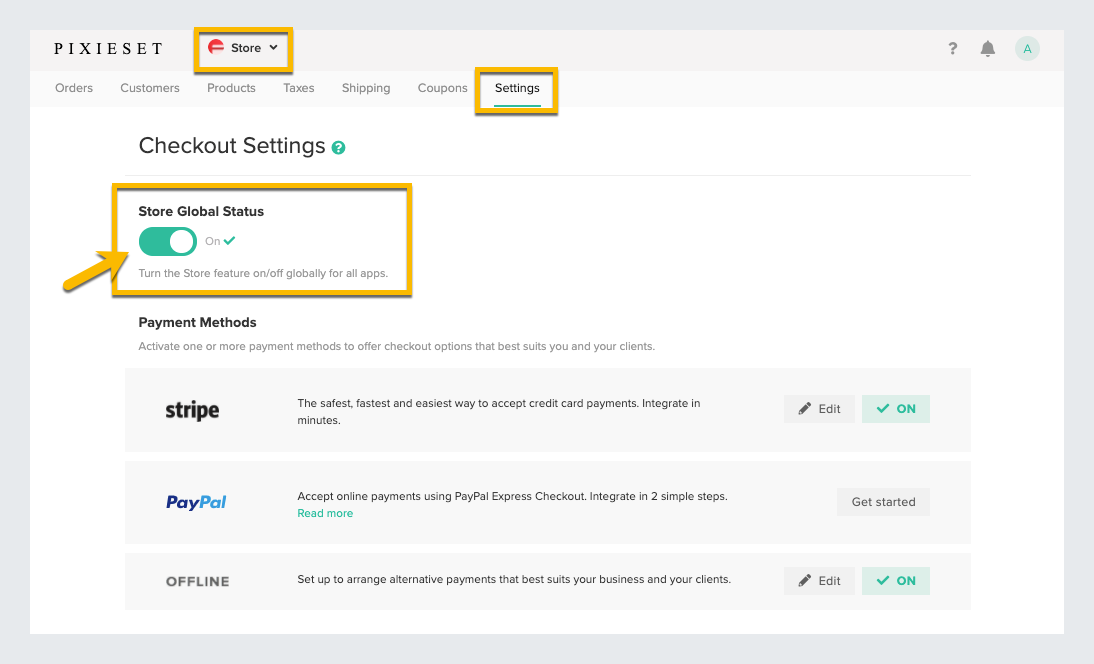Go to the Orders tab
The width and height of the screenshot is (1094, 664).
[74, 88]
